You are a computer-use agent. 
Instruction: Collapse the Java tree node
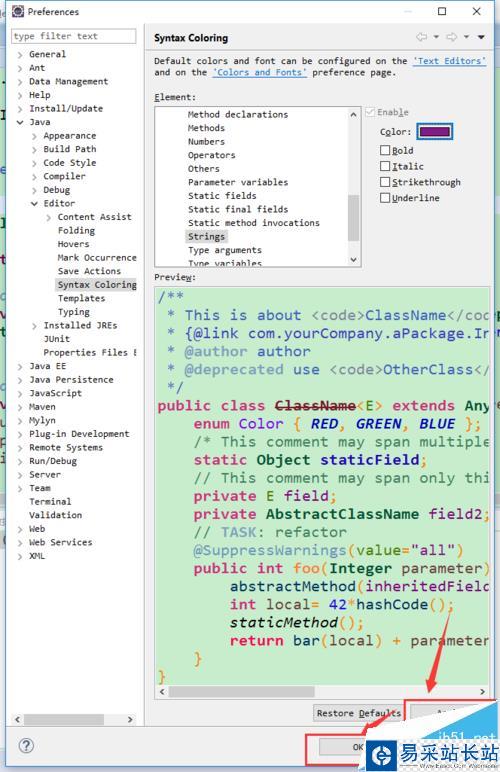(x=20, y=122)
